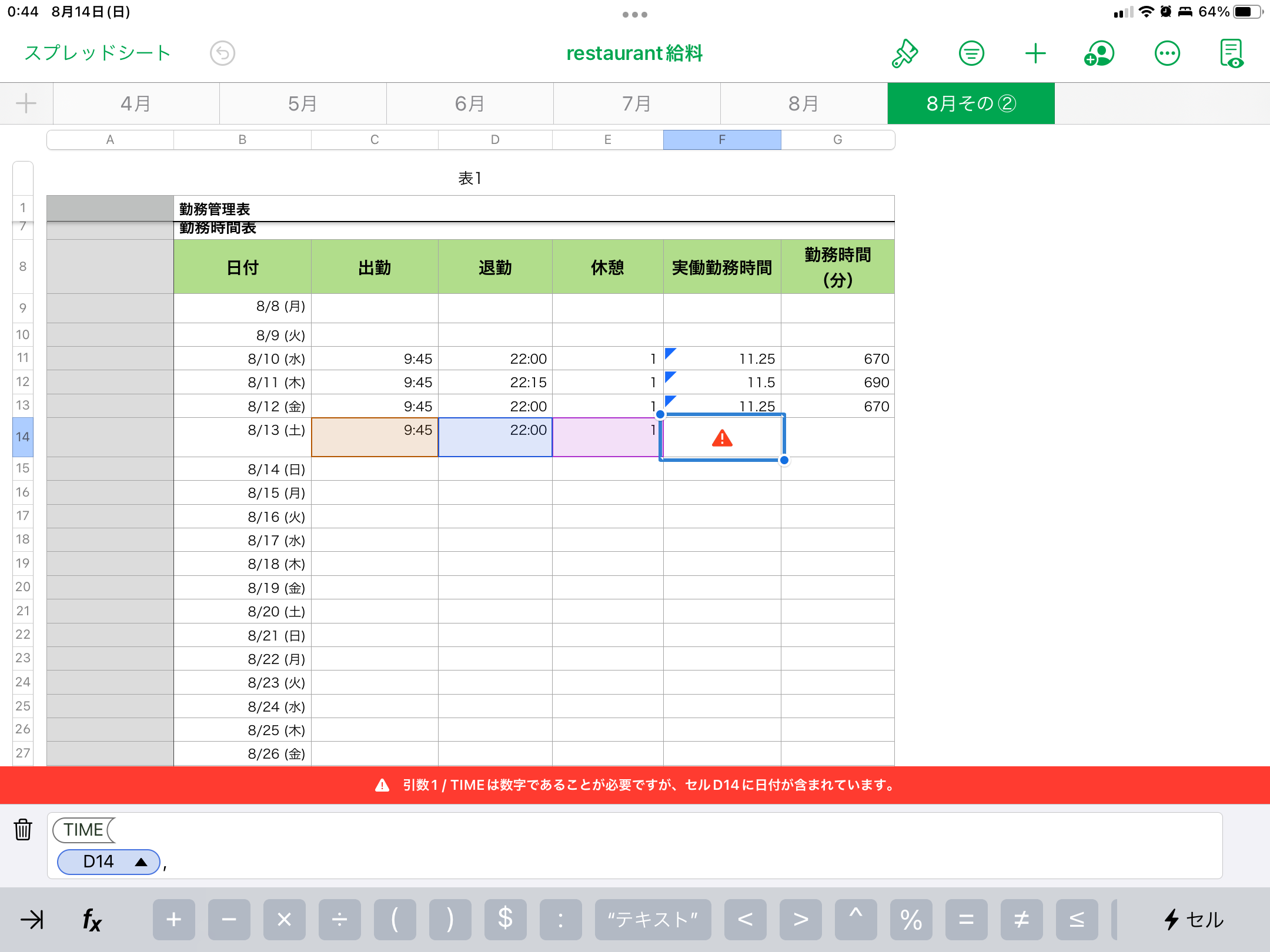Open the collaborate add-person icon

tap(1099, 53)
